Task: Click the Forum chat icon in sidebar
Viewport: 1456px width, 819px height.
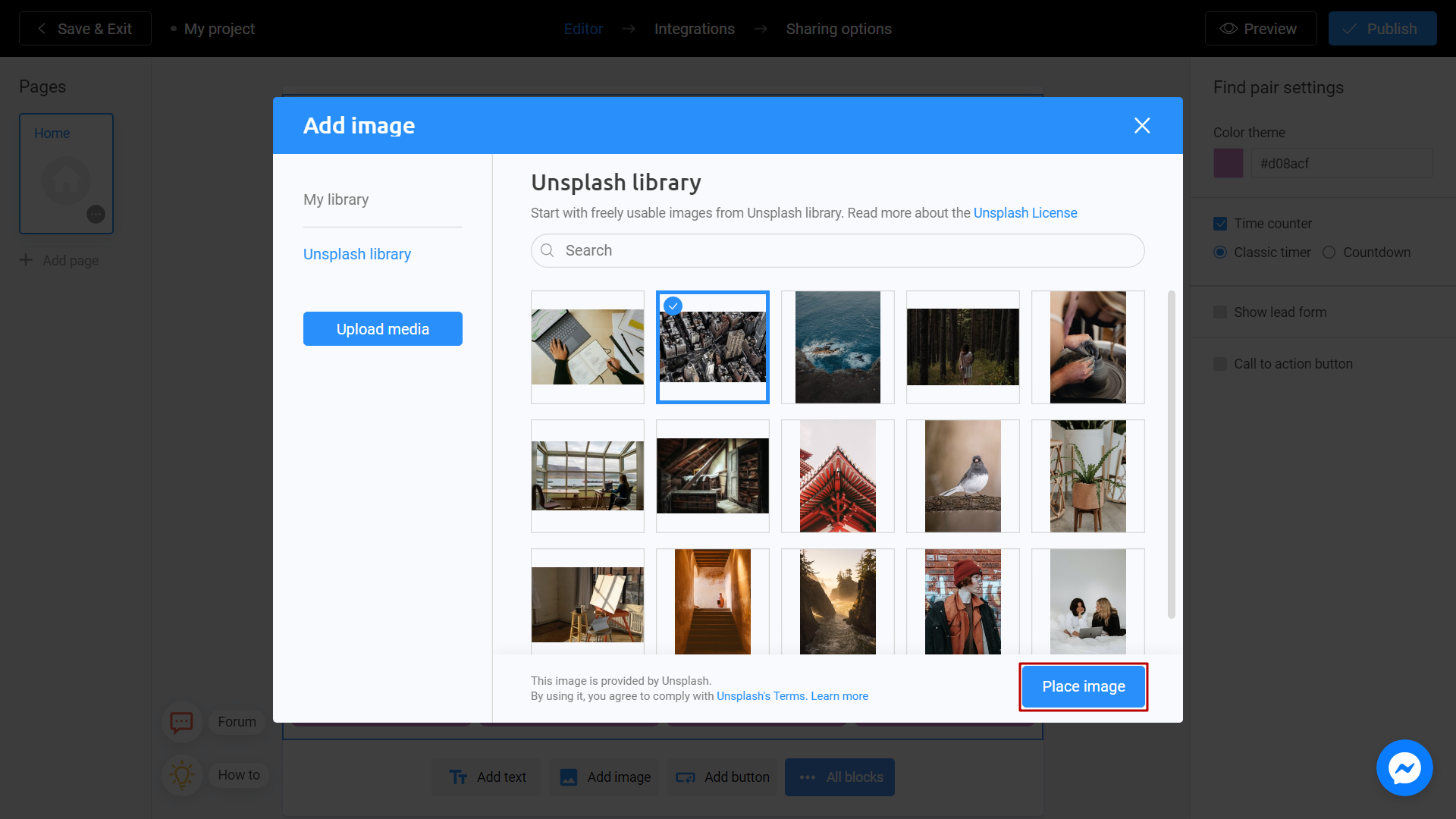Action: tap(181, 722)
